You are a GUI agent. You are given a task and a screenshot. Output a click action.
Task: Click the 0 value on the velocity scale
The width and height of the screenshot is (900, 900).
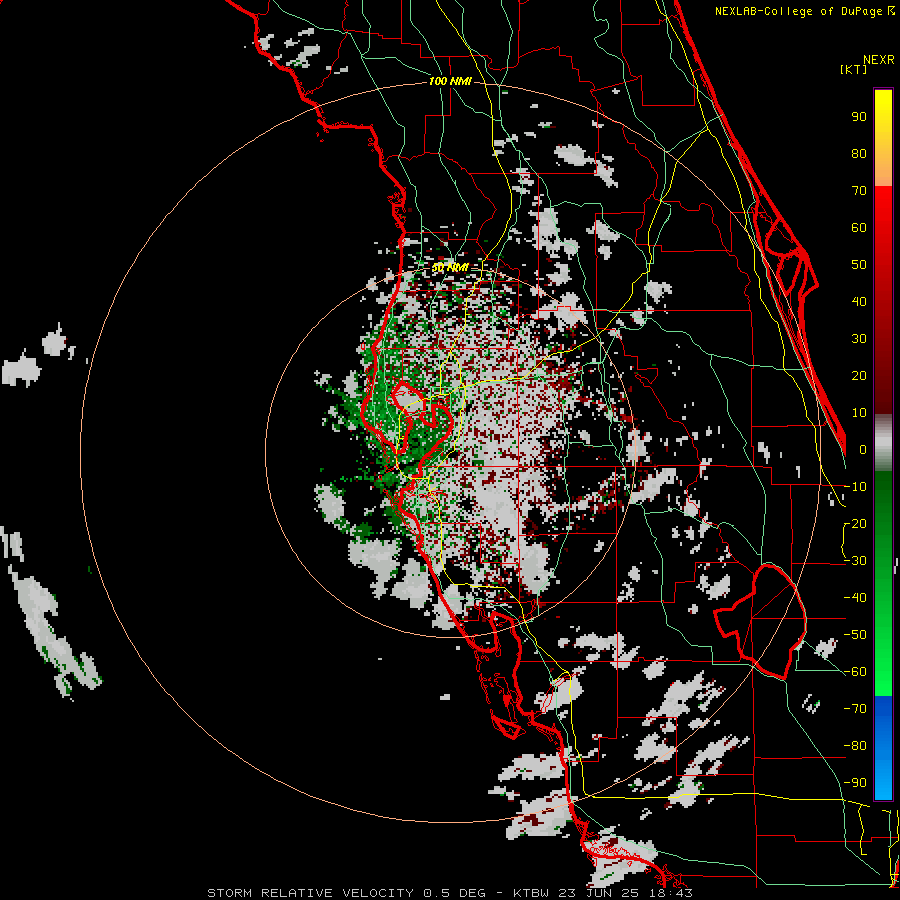(863, 449)
